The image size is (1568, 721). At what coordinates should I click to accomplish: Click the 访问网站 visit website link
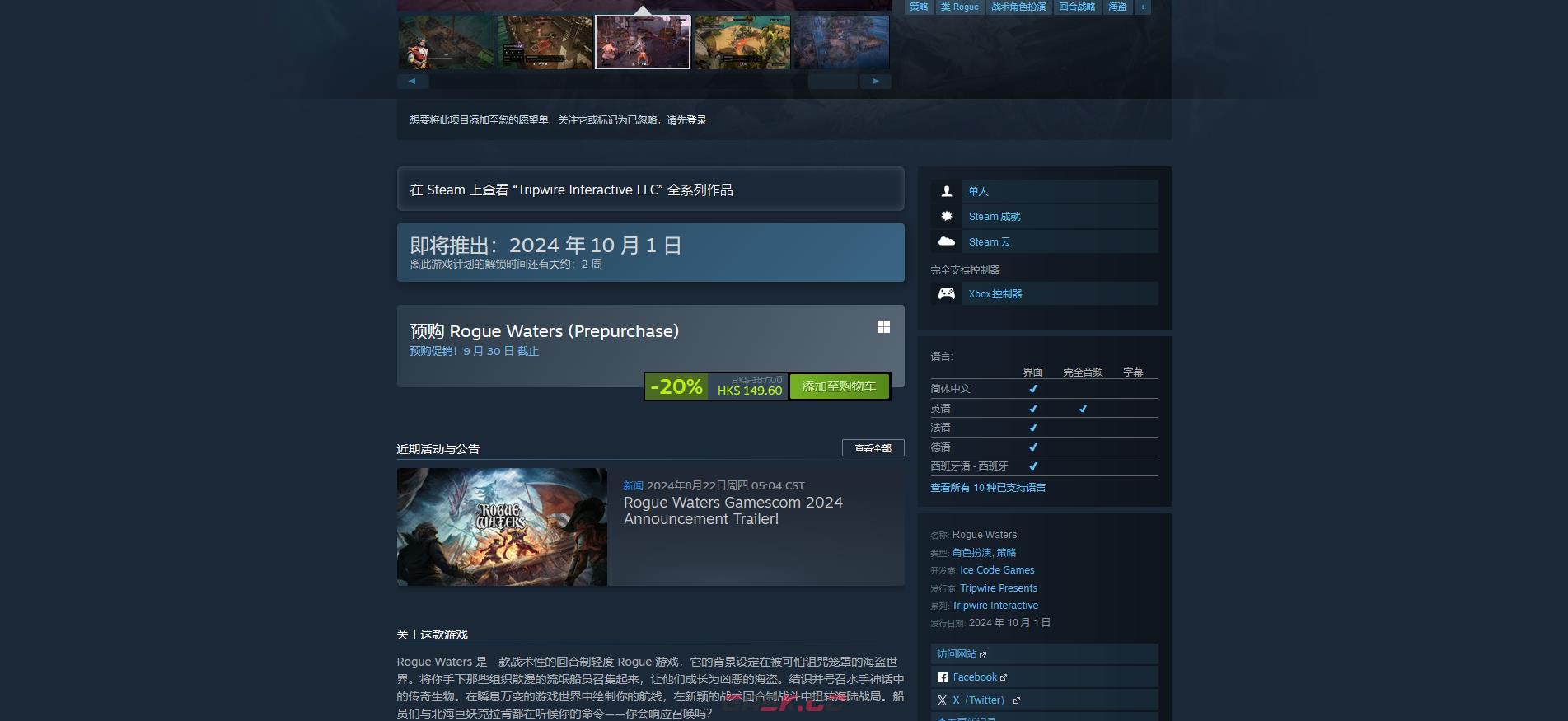(x=1044, y=654)
